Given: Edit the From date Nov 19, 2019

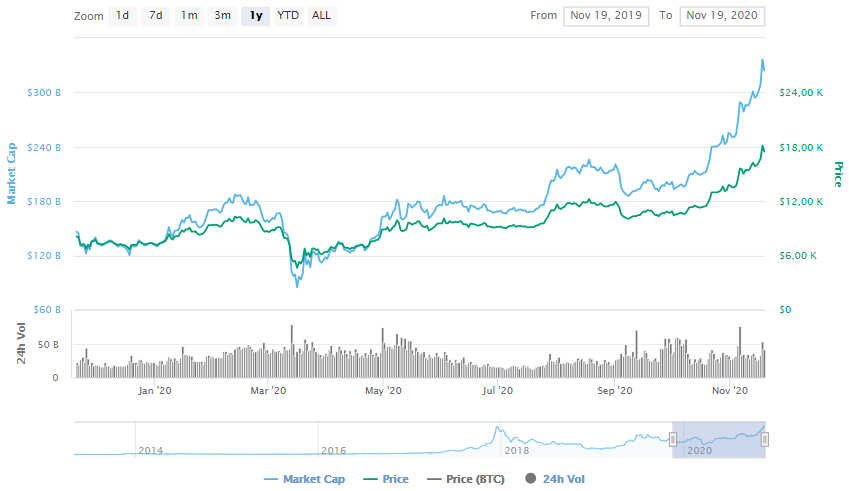Looking at the screenshot, I should 606,16.
